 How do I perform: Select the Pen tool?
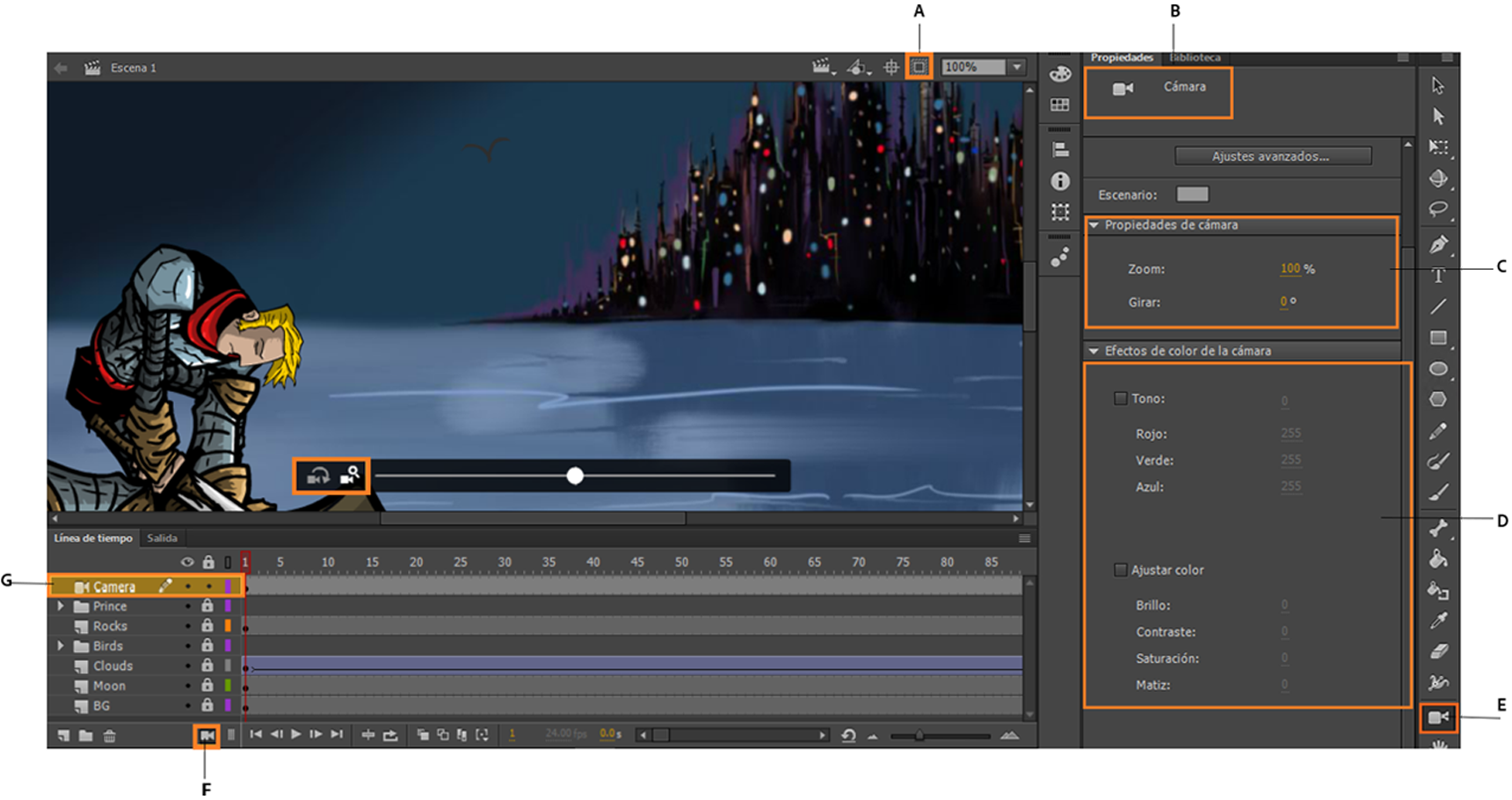1438,244
